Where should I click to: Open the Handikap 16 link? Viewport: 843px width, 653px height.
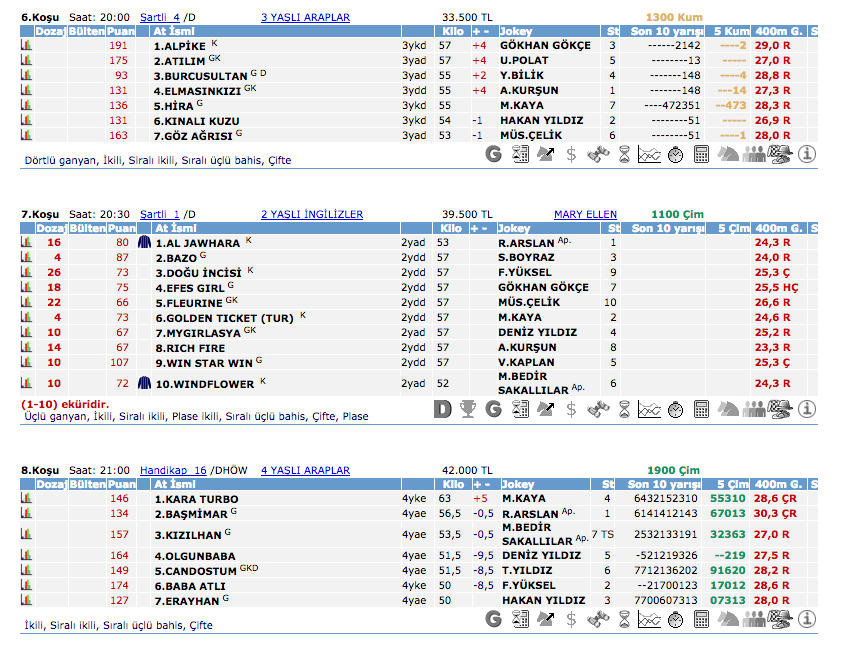click(173, 470)
